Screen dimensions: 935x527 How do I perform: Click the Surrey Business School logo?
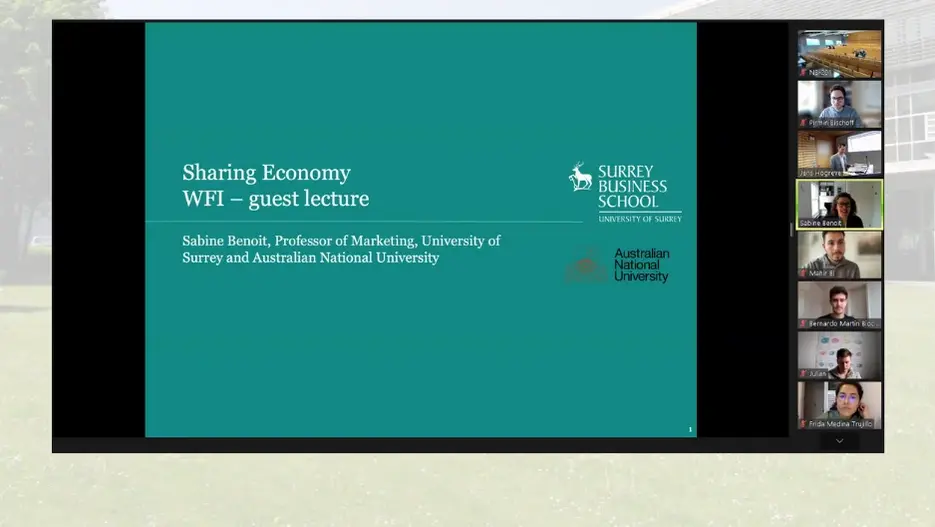point(624,192)
